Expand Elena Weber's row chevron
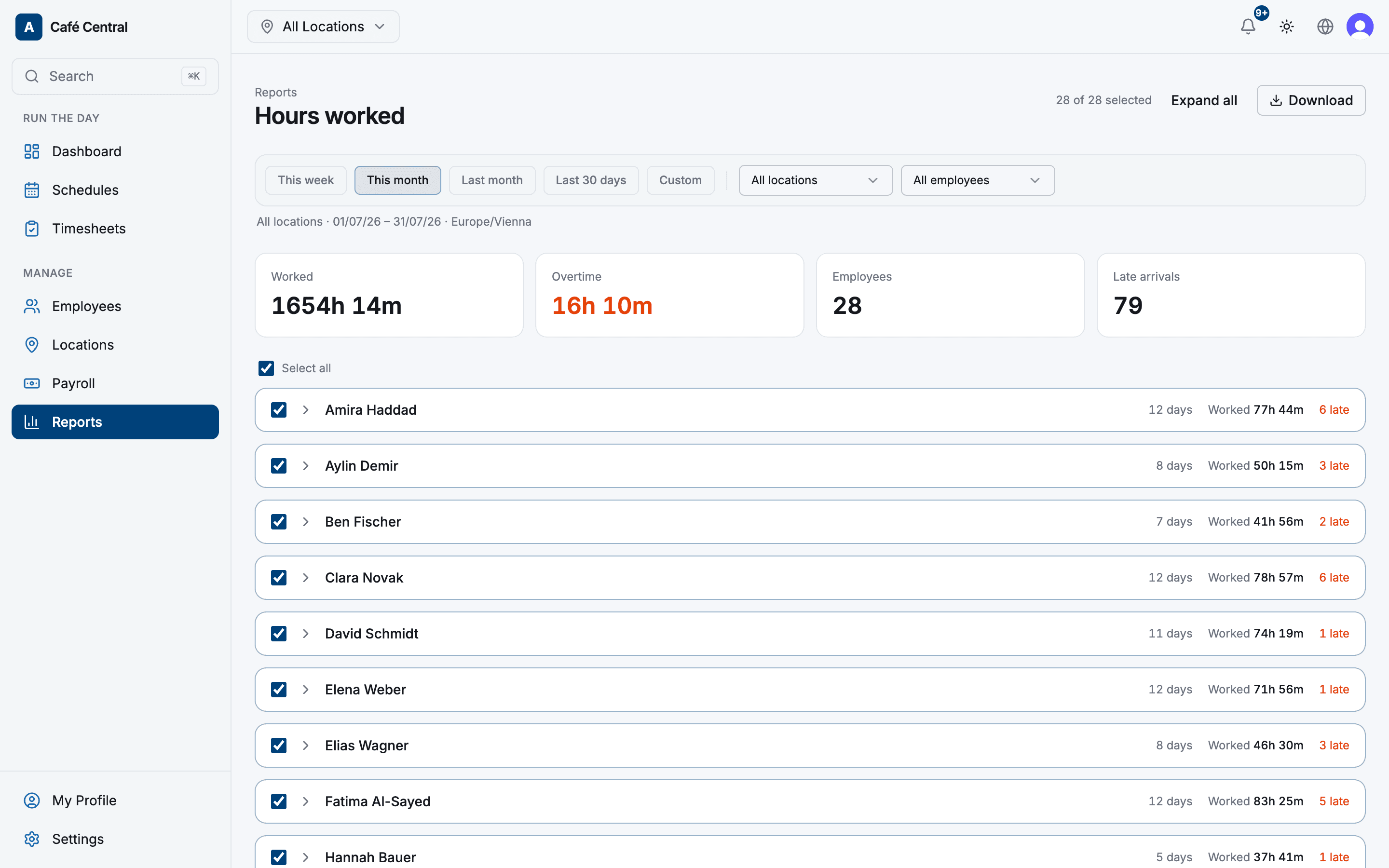 (306, 690)
